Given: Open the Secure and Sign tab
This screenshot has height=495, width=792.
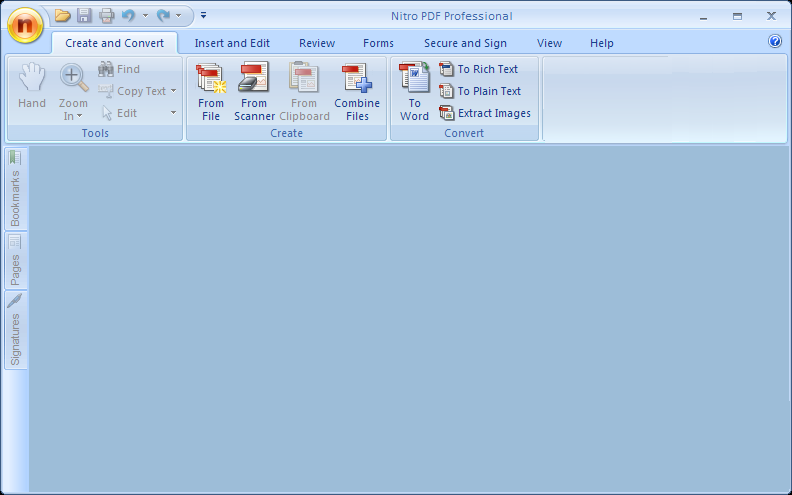Looking at the screenshot, I should click(x=465, y=43).
